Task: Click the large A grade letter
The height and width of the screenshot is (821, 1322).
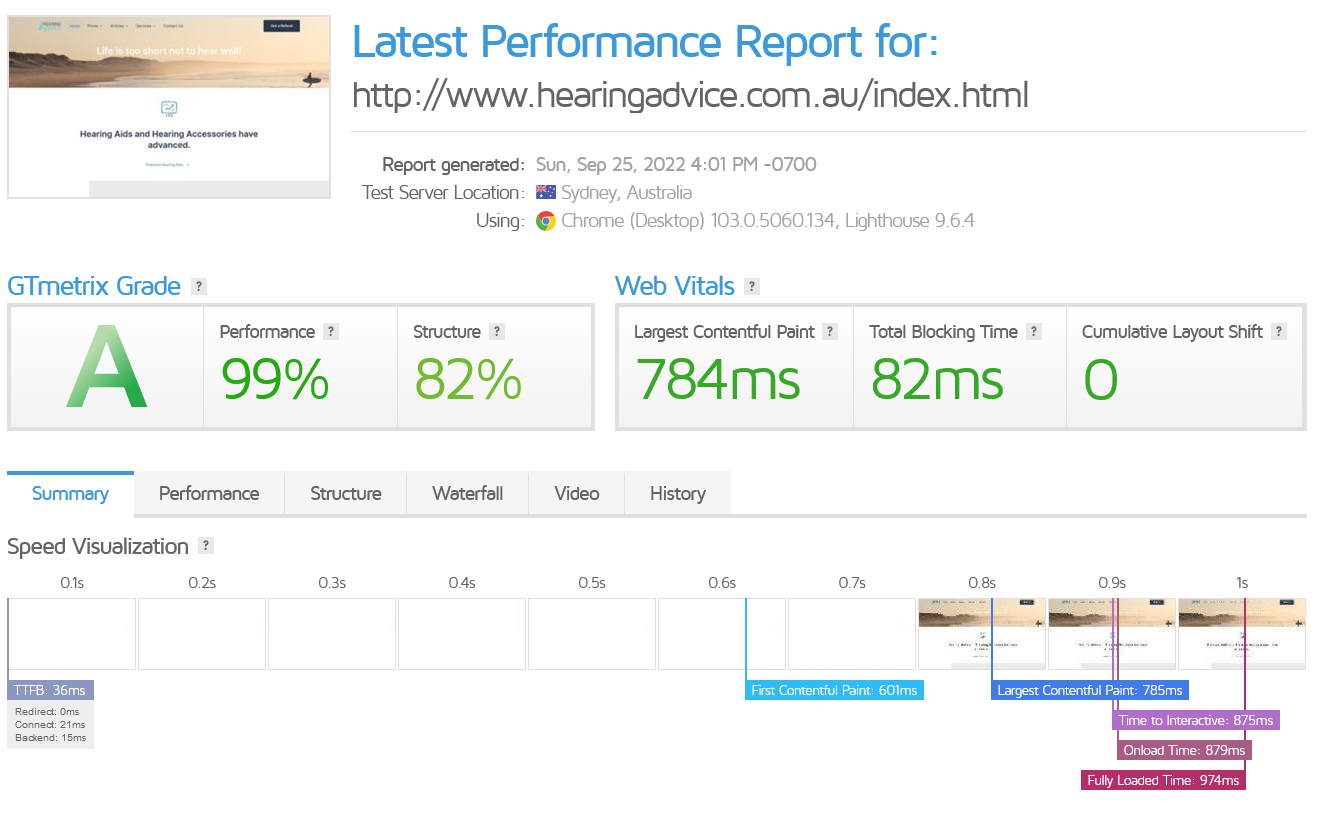Action: pyautogui.click(x=106, y=368)
